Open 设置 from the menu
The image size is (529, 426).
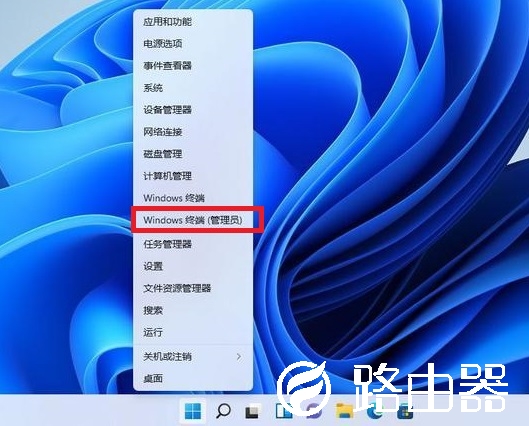193,266
